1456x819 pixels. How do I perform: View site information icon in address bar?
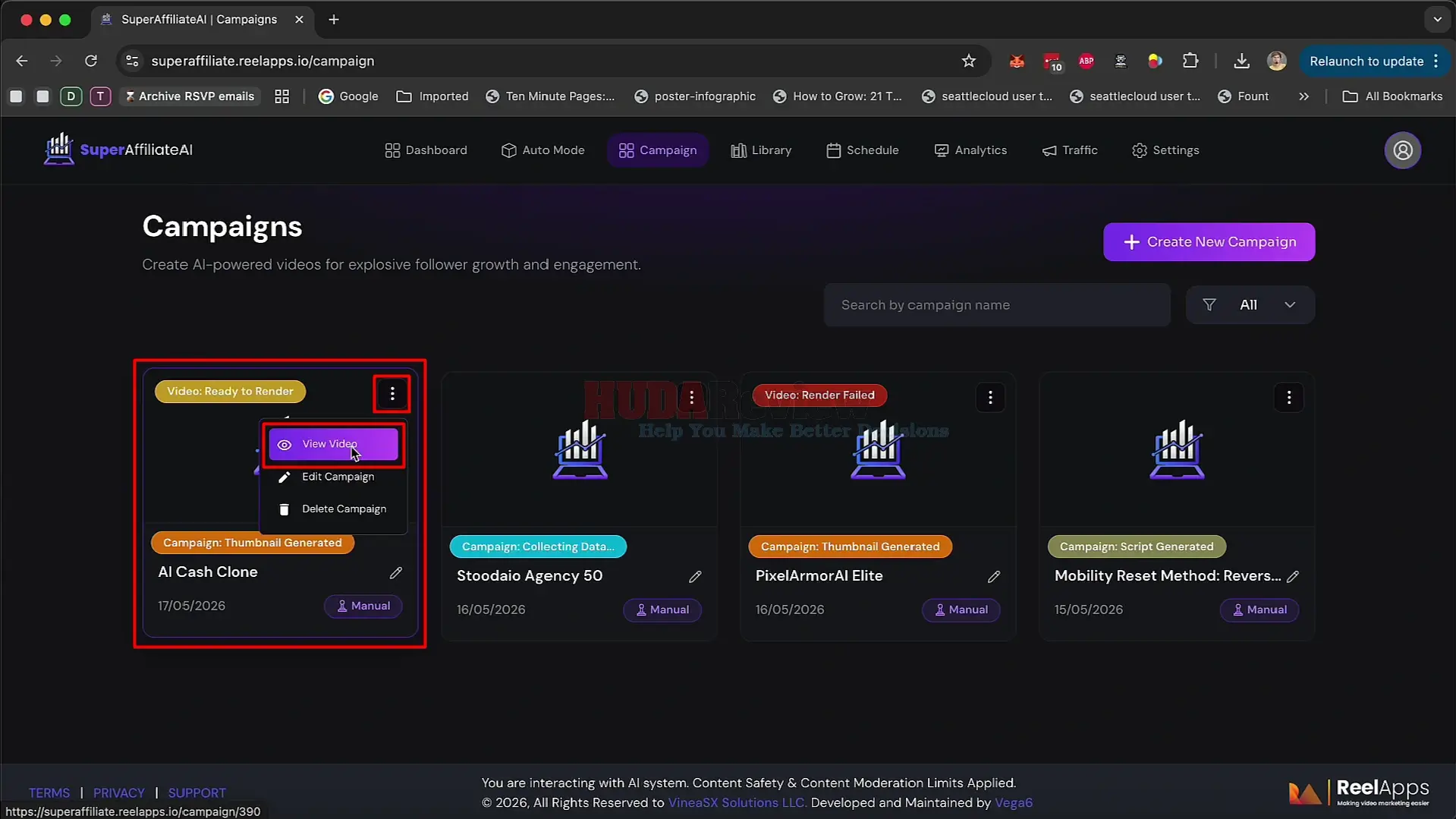pos(132,61)
